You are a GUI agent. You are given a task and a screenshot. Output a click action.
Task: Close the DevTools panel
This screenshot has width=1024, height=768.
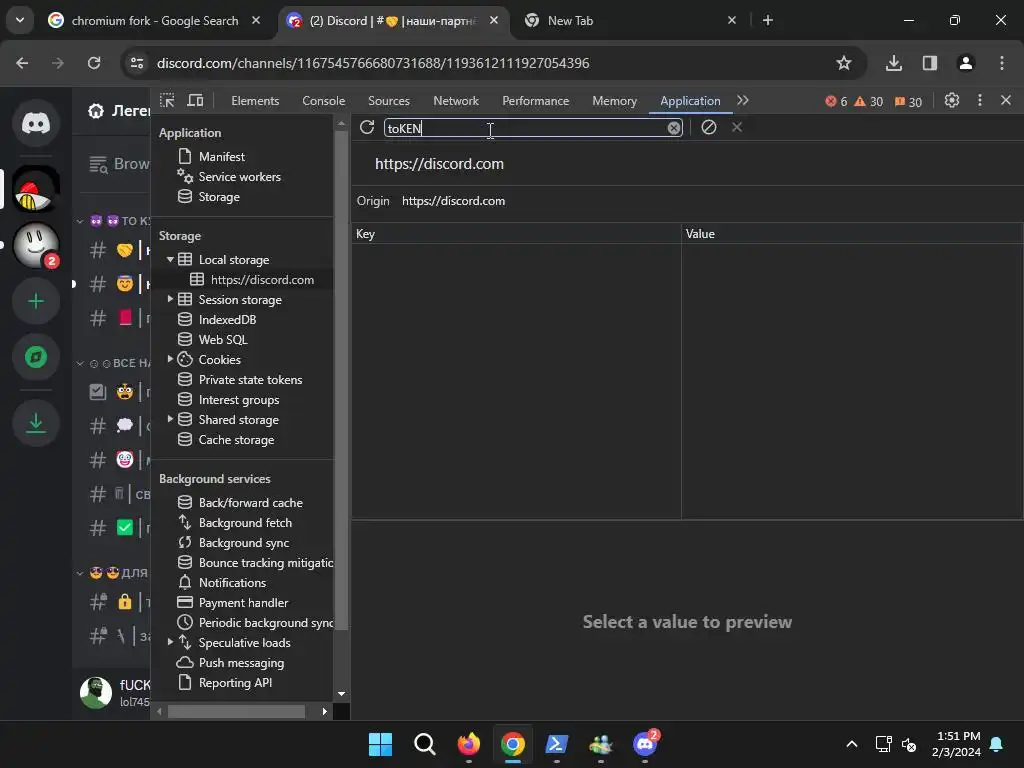point(1006,101)
